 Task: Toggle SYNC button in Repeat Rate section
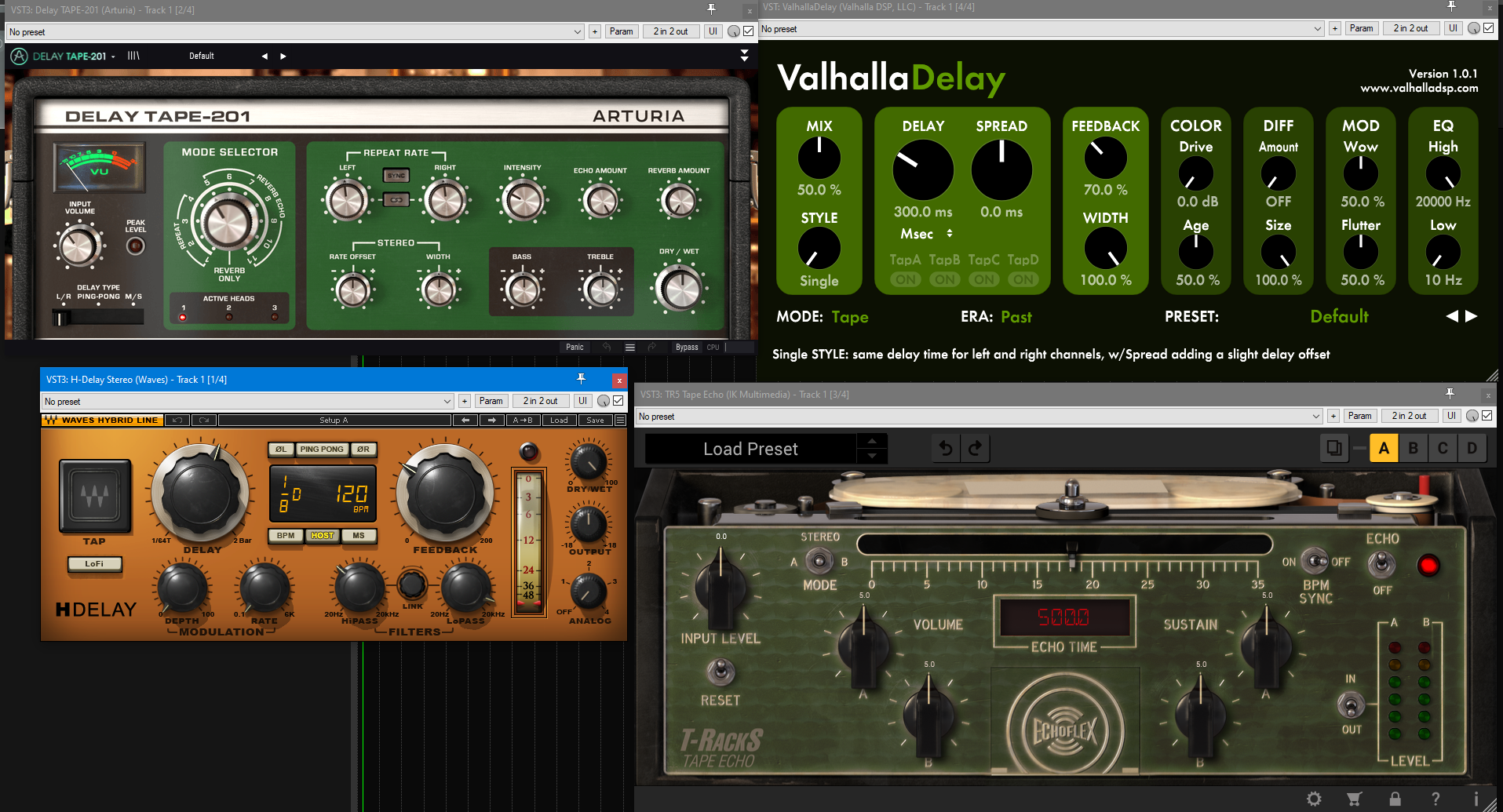(x=396, y=176)
